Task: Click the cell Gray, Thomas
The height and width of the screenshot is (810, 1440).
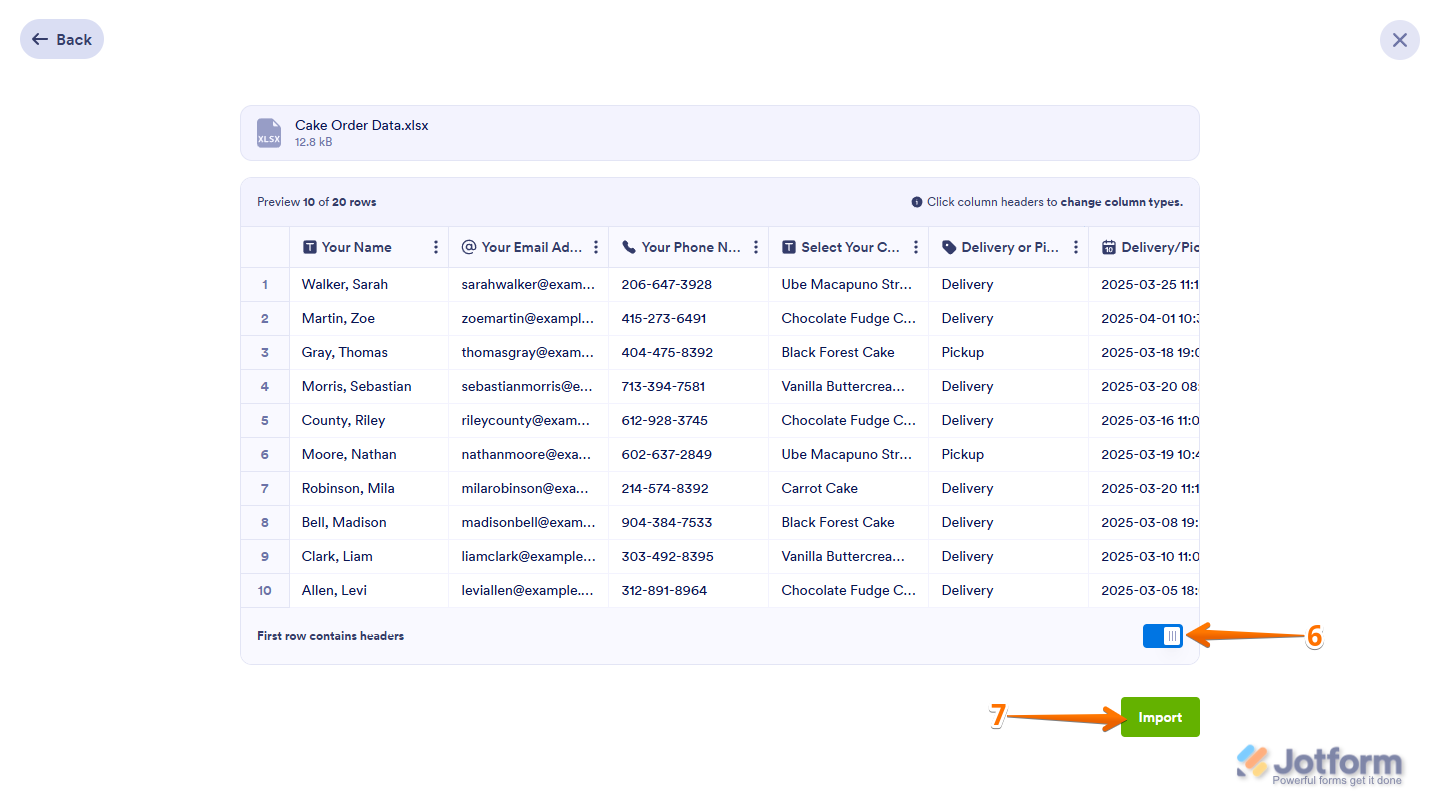Action: (369, 352)
